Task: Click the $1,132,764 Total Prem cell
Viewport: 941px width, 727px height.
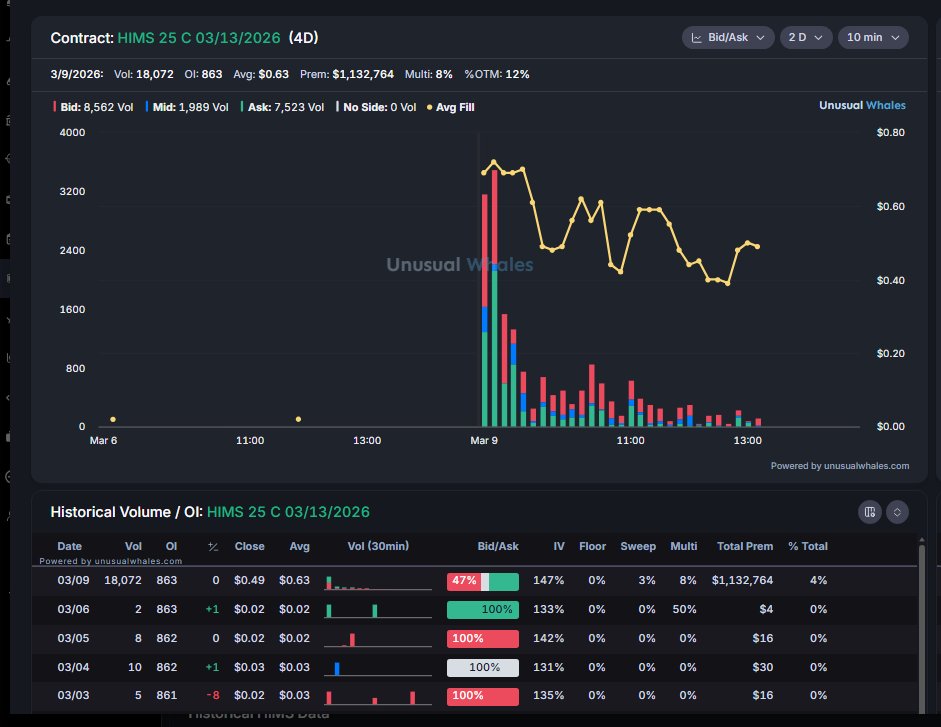Action: pos(742,581)
